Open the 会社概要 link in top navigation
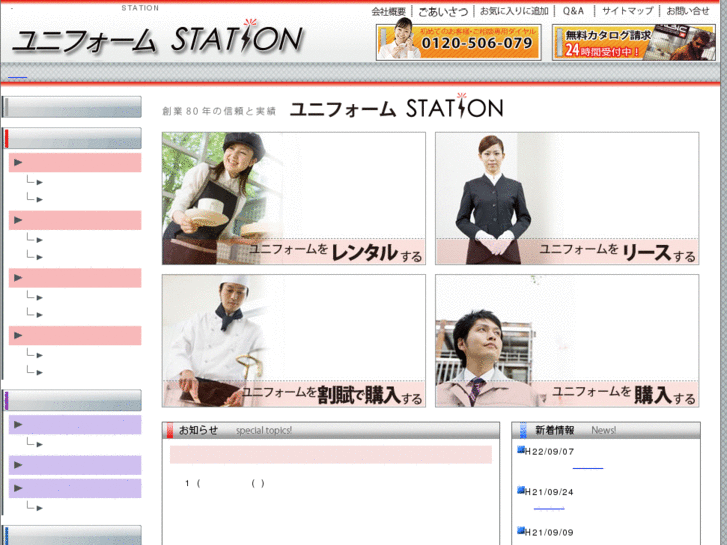 [389, 11]
